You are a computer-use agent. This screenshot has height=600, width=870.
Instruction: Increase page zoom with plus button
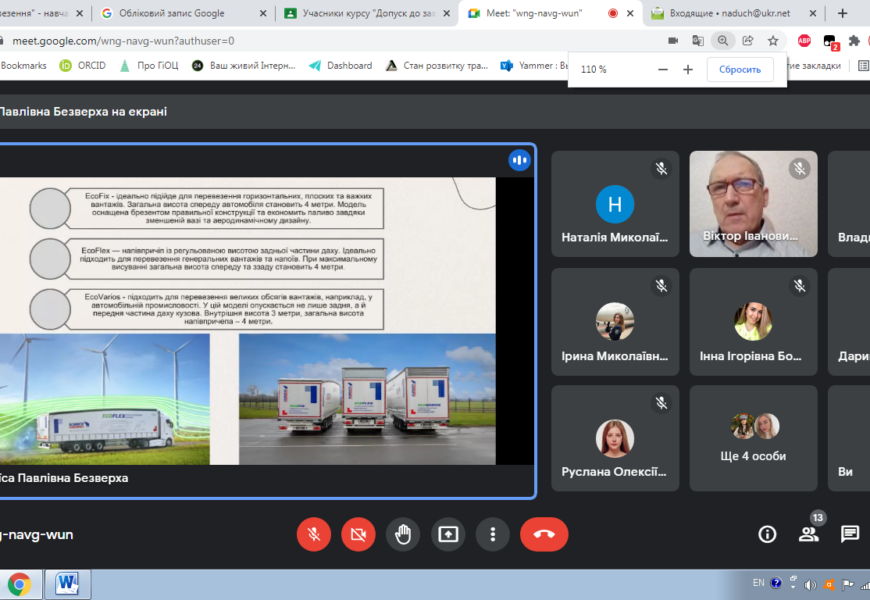coord(688,69)
